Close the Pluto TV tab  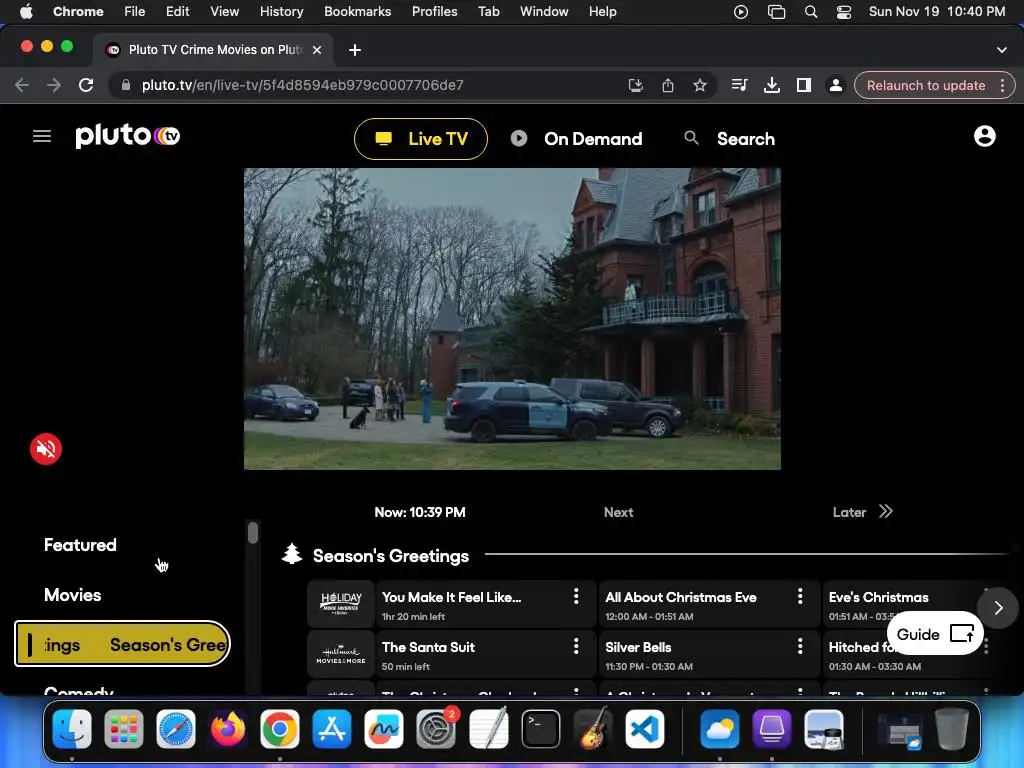tap(317, 50)
